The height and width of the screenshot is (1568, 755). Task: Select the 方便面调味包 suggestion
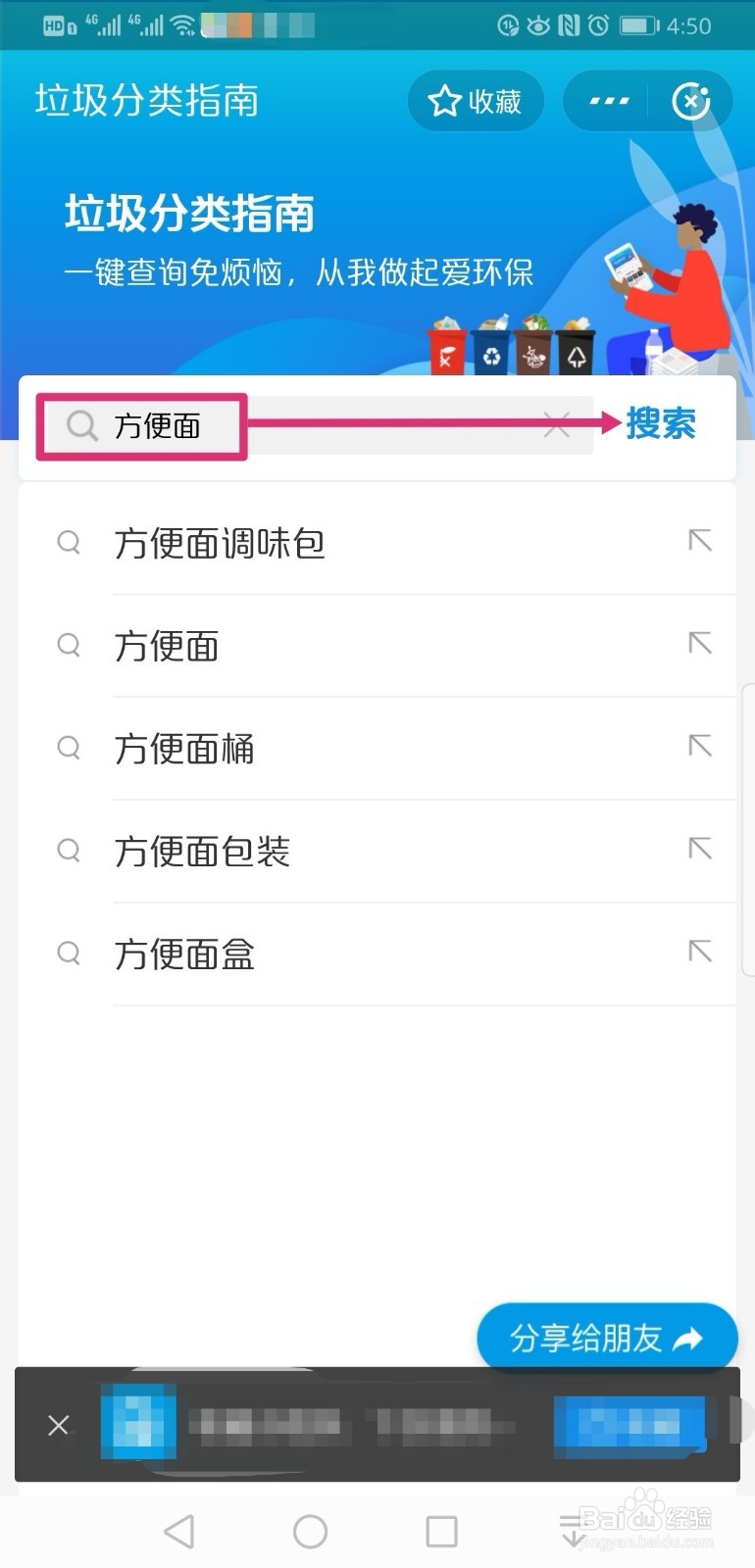click(x=377, y=543)
